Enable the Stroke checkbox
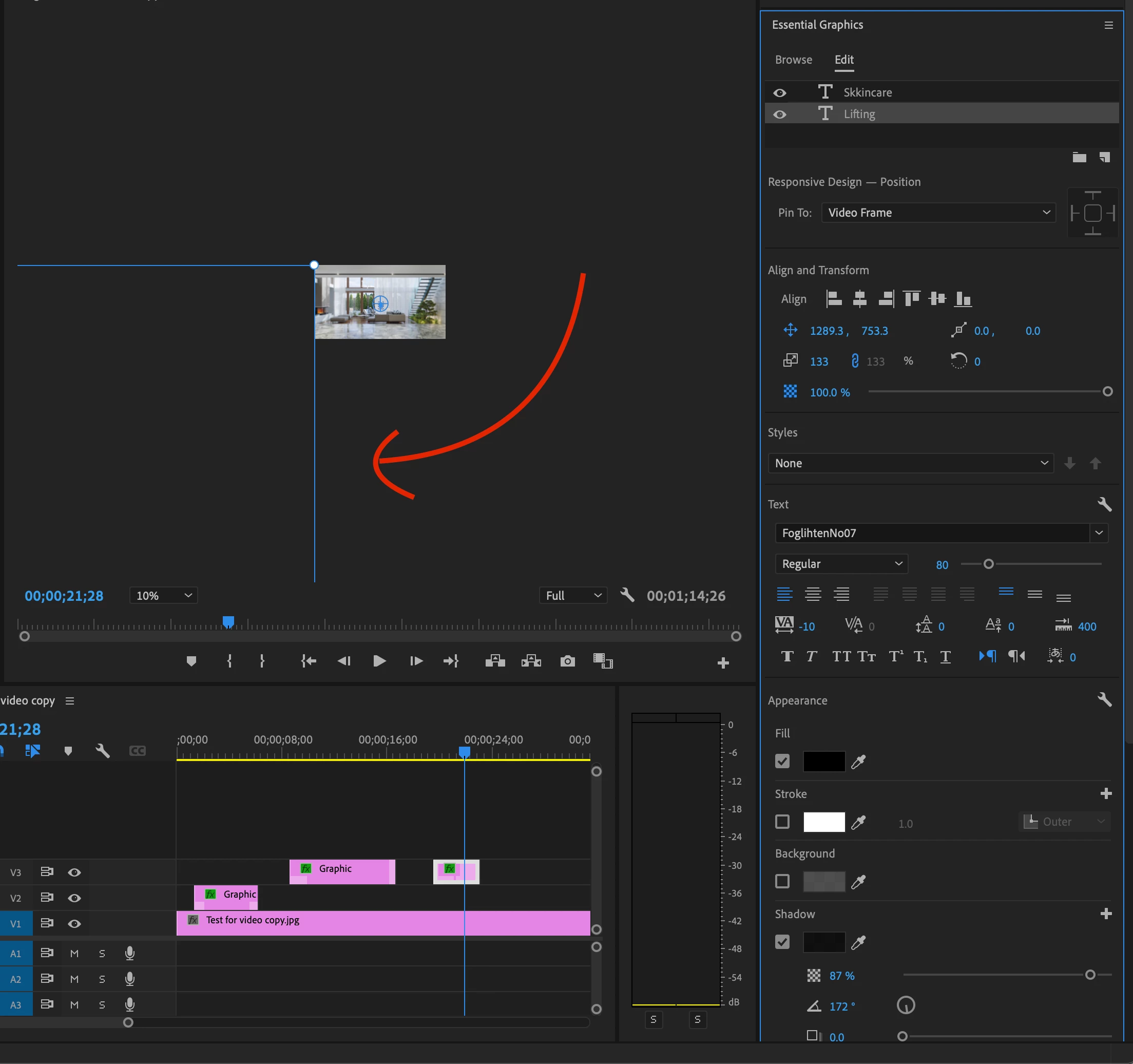1133x1064 pixels. click(782, 822)
